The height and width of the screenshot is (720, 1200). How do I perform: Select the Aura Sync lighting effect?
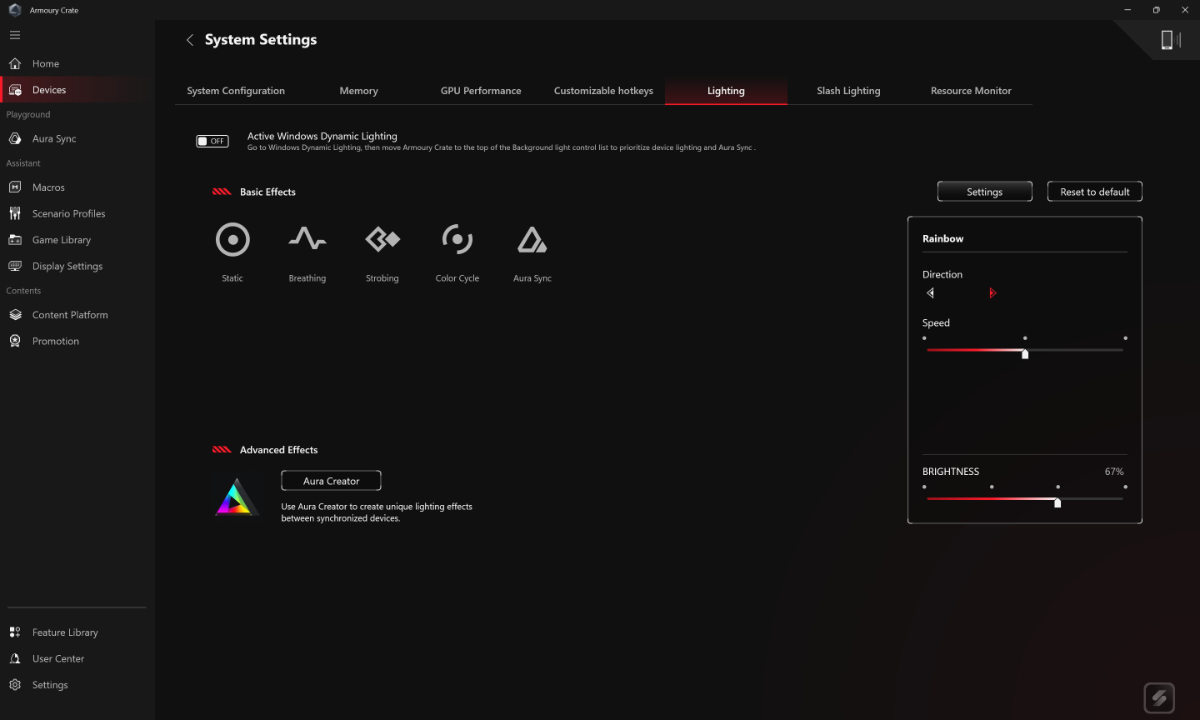tap(532, 240)
